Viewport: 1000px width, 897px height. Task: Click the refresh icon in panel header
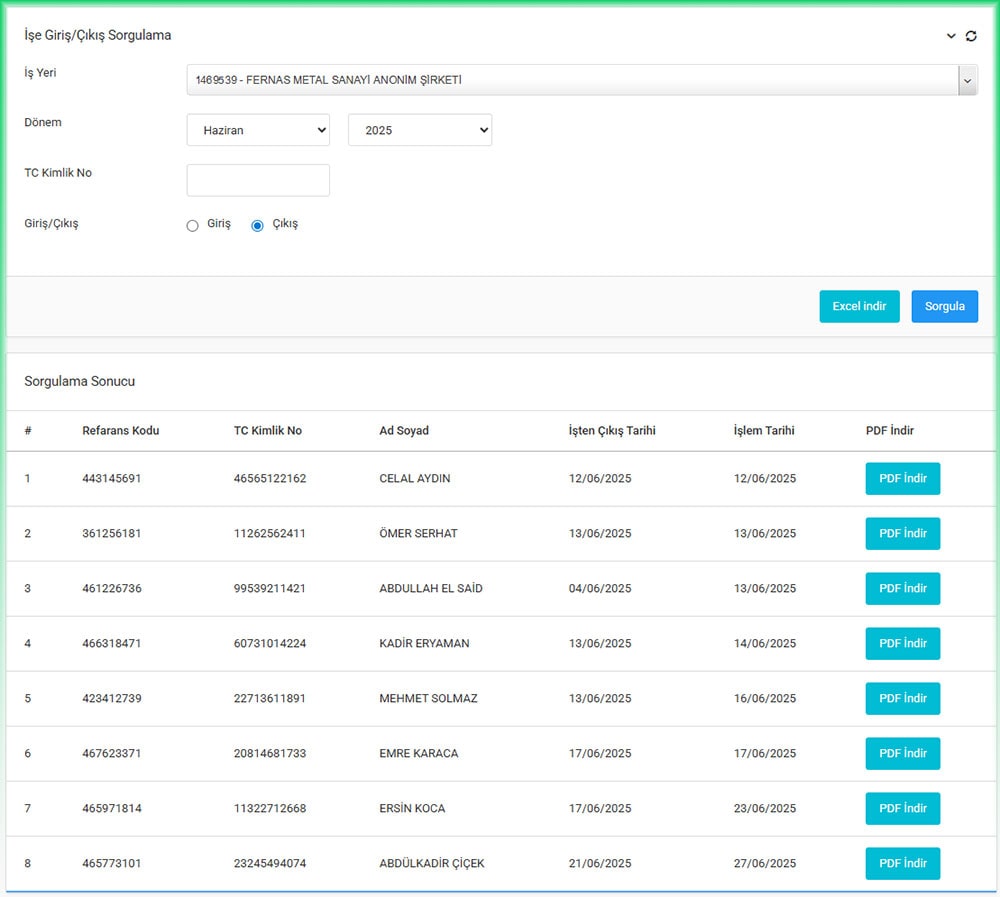coord(971,36)
